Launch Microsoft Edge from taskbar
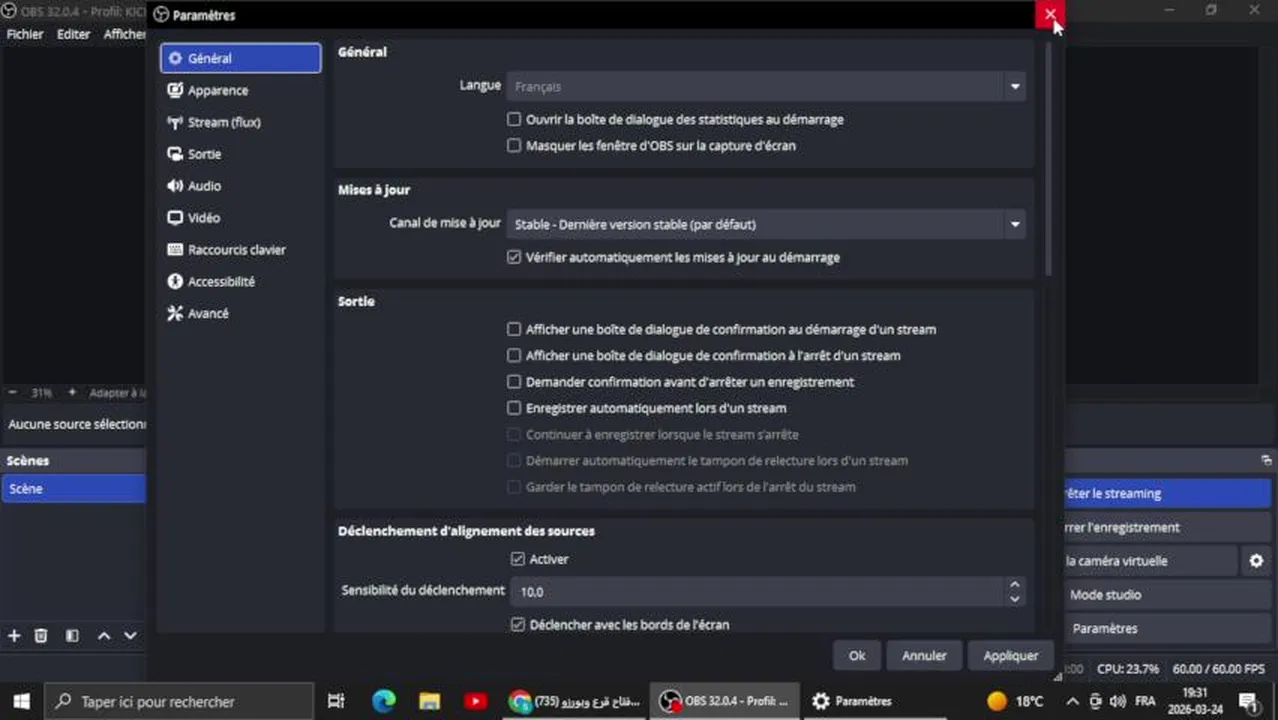 pos(384,702)
